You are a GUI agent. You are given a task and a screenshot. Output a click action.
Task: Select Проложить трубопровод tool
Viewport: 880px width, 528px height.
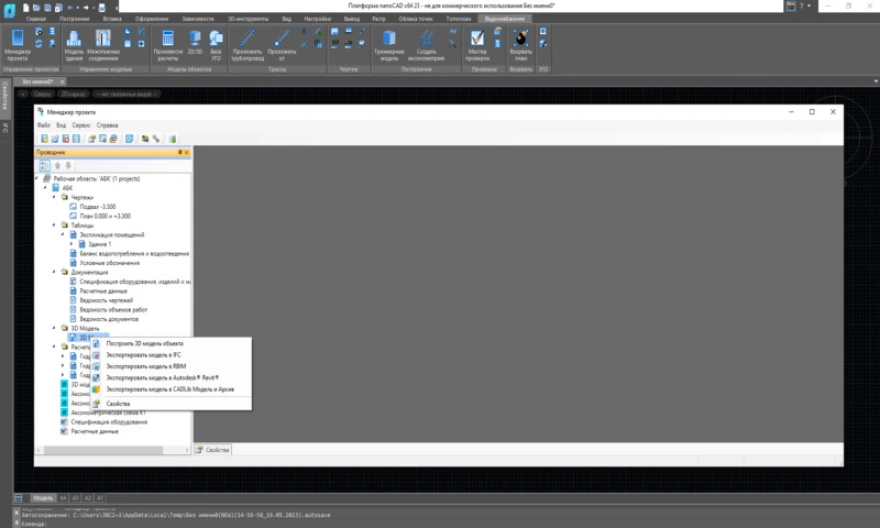247,43
